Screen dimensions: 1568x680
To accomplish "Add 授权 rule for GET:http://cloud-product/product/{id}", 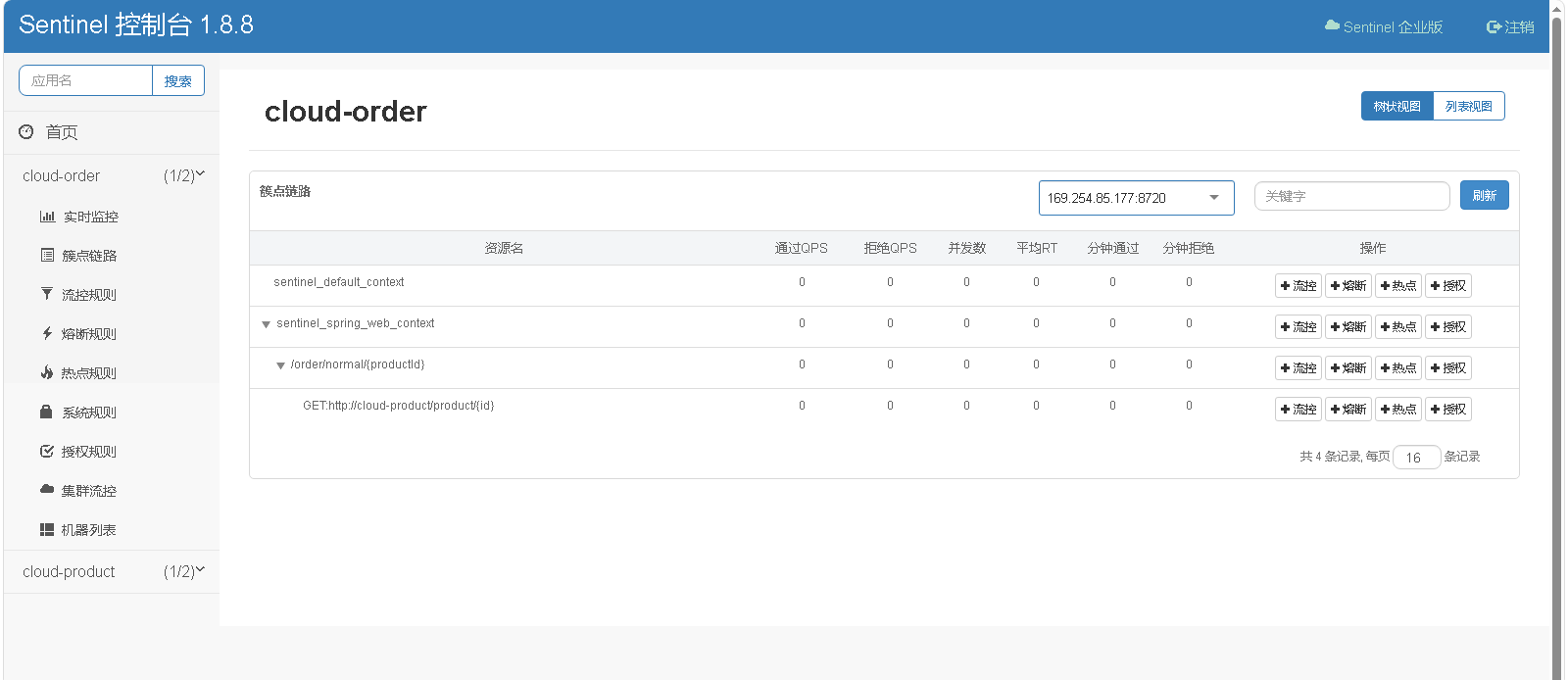I will pyautogui.click(x=1448, y=409).
